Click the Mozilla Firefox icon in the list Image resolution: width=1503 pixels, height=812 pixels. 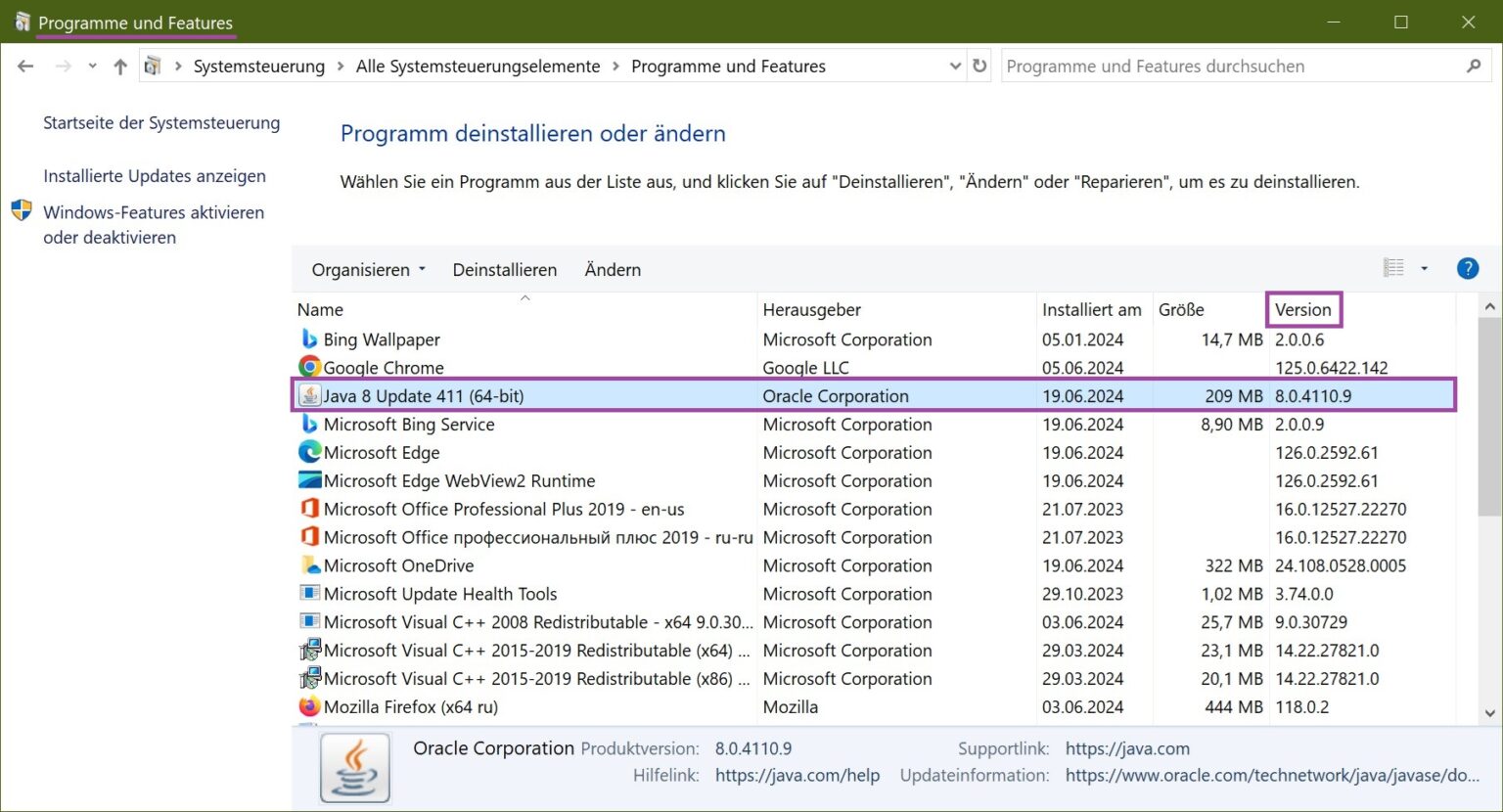[309, 706]
